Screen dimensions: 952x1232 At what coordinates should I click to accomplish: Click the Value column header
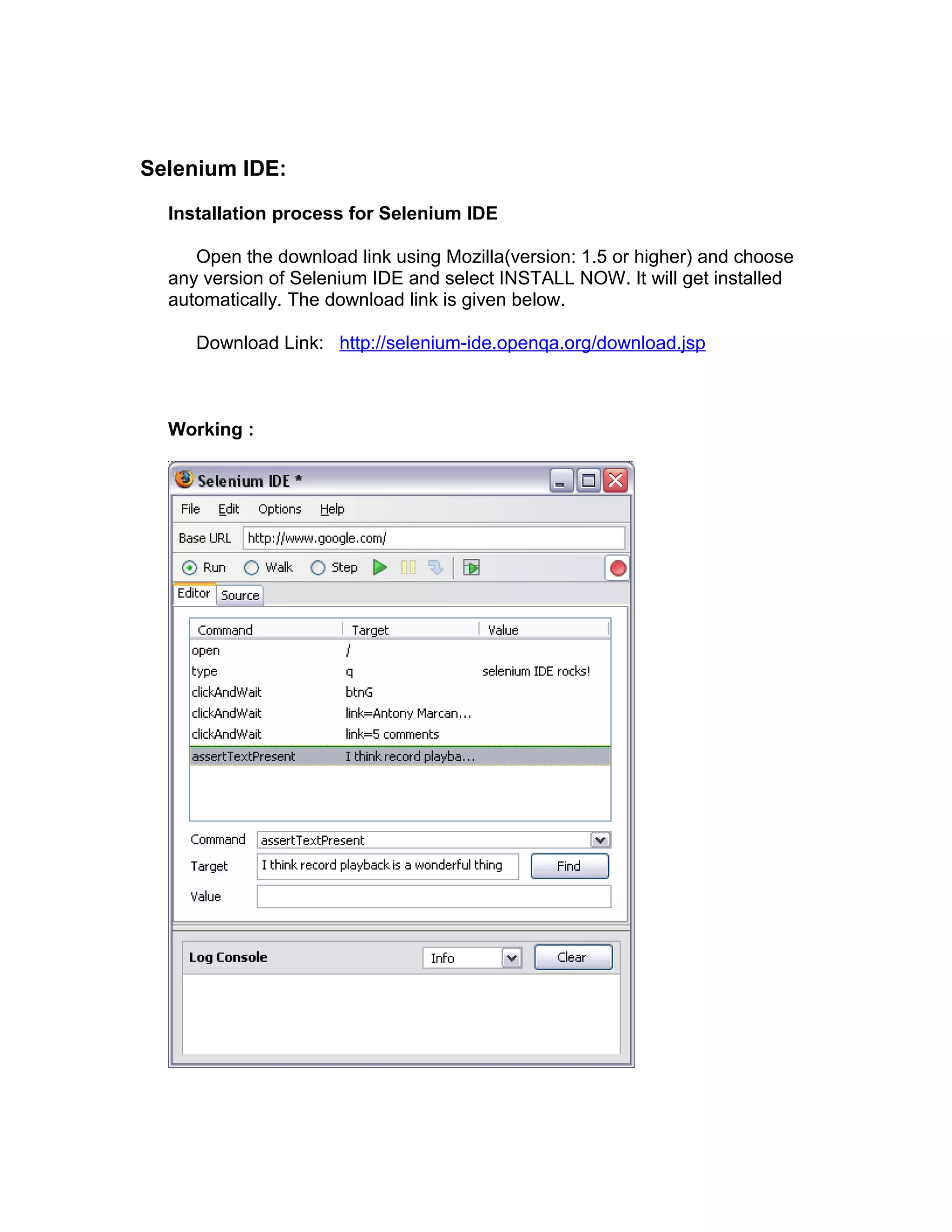coord(544,629)
